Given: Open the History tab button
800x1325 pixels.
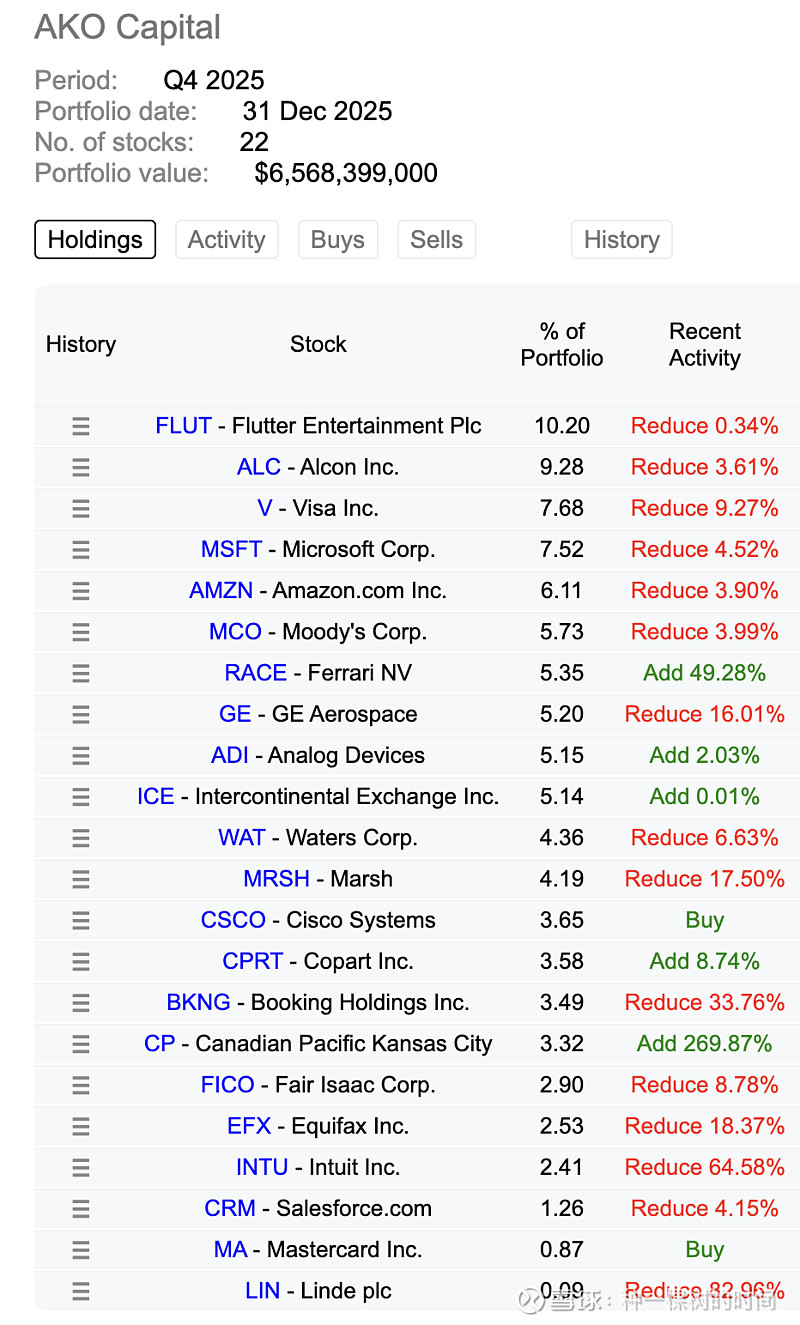Looking at the screenshot, I should click(621, 240).
